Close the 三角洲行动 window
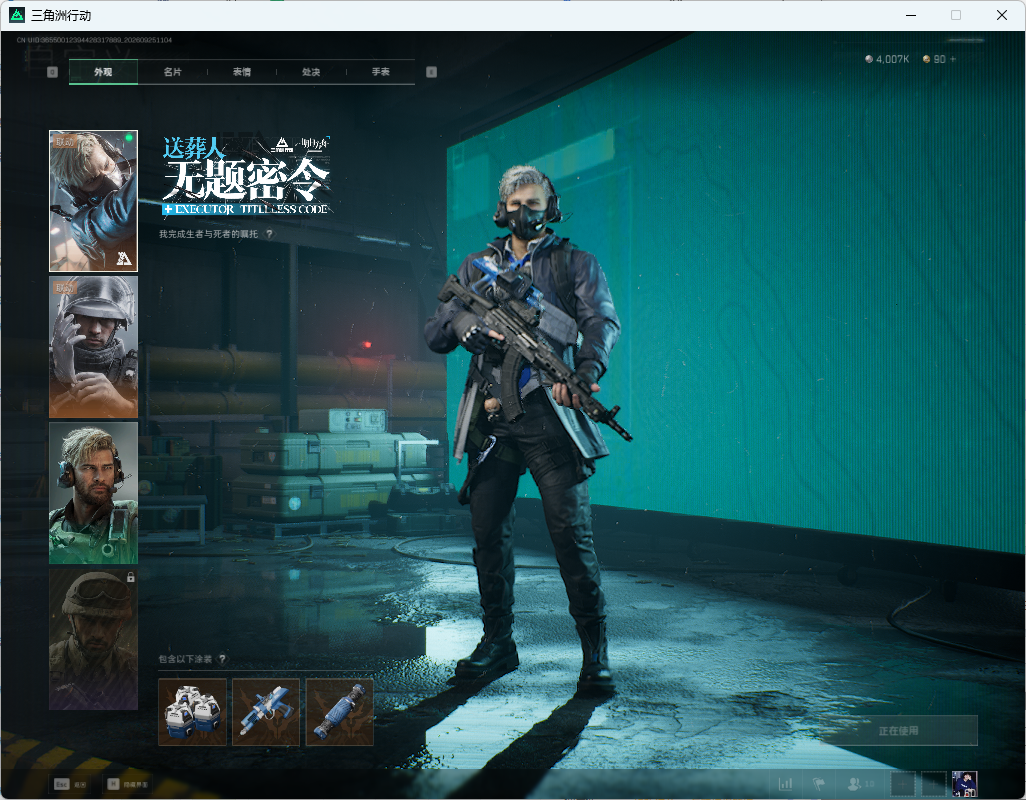 1002,15
